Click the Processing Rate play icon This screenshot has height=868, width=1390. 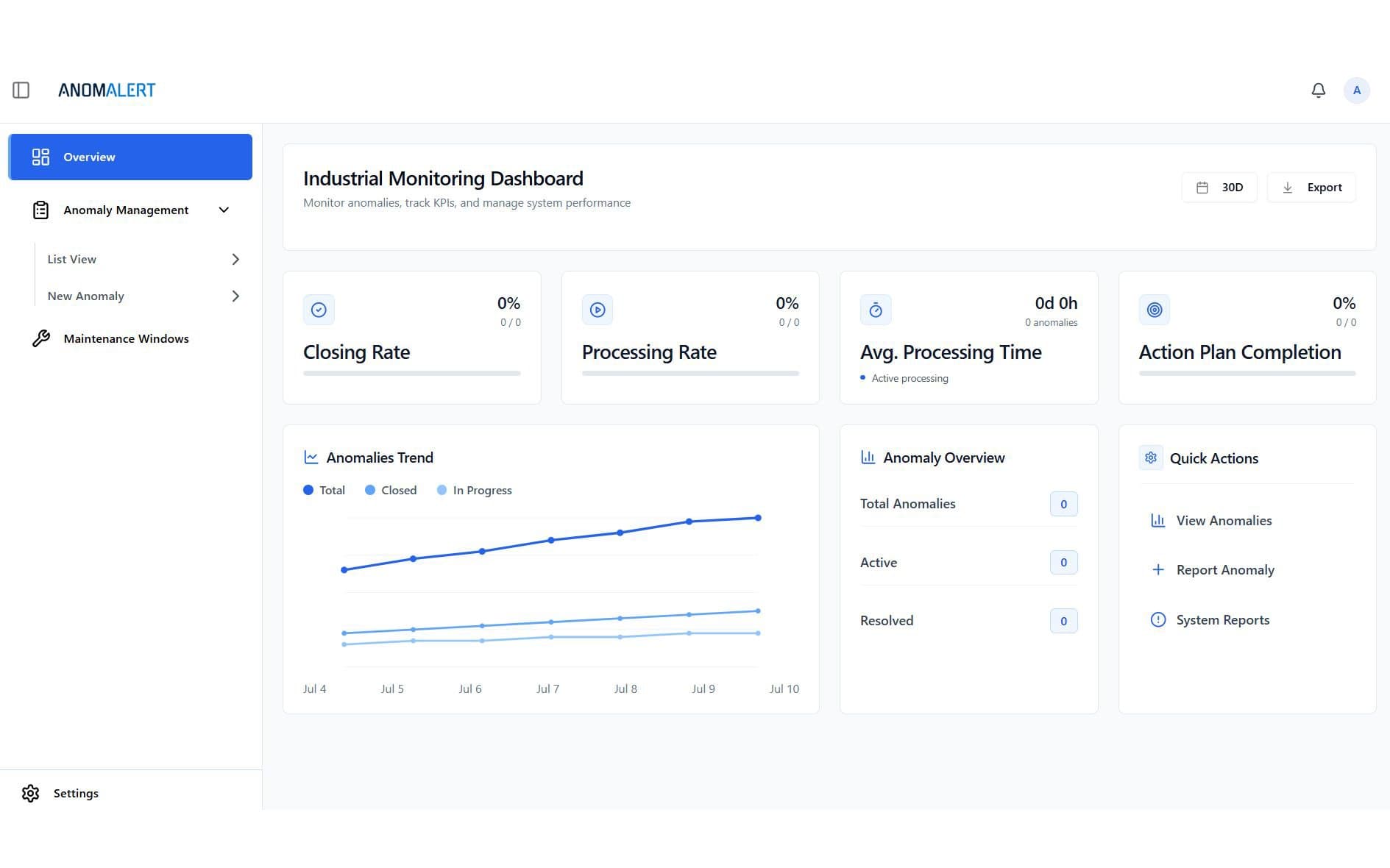pyautogui.click(x=598, y=310)
